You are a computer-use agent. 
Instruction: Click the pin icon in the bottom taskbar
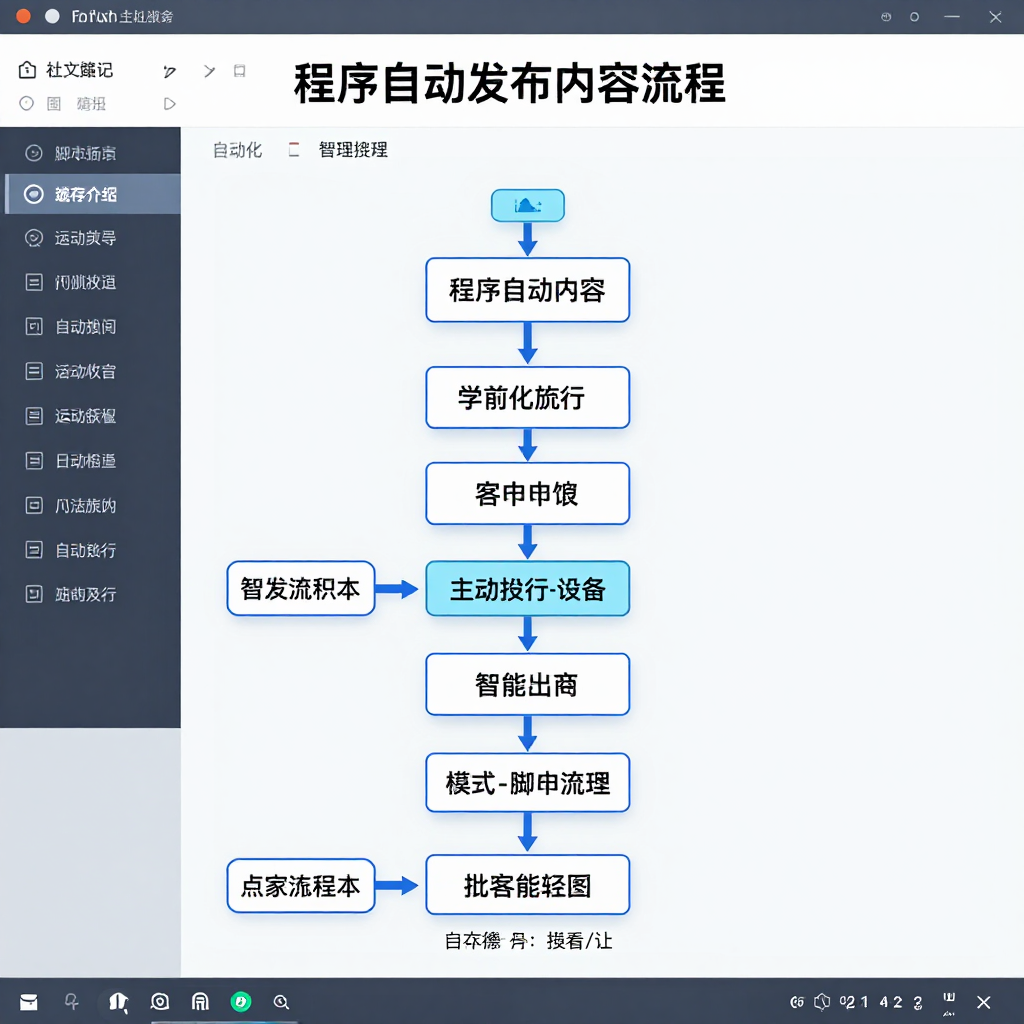point(72,1001)
